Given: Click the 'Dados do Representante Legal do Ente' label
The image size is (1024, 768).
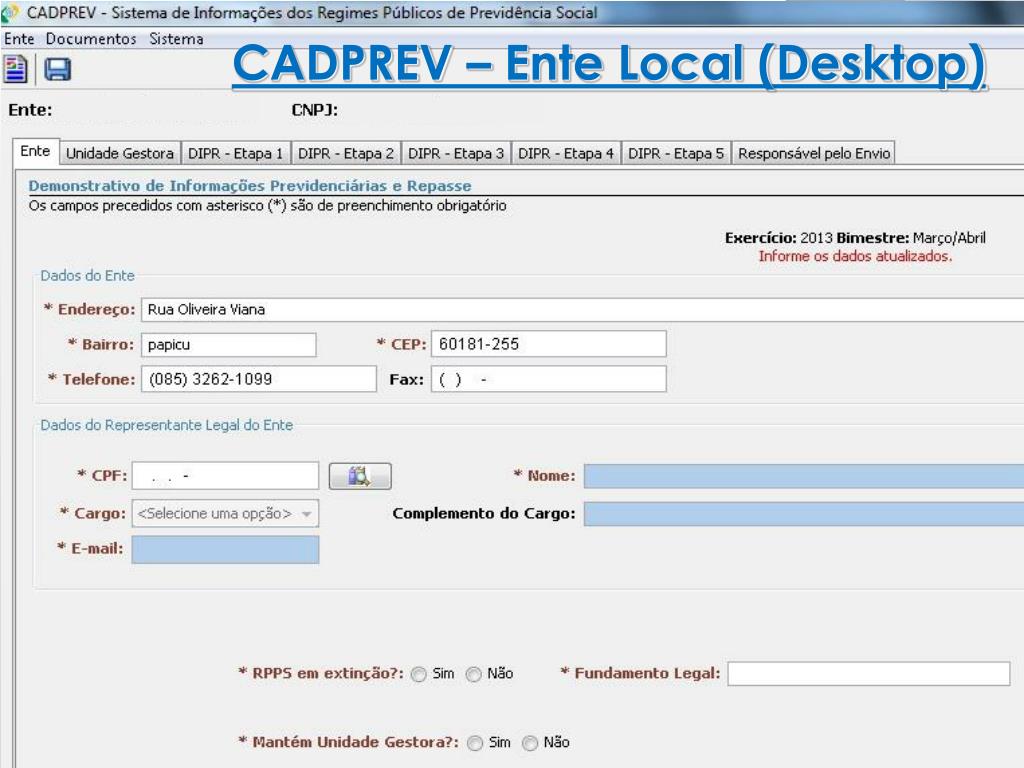Looking at the screenshot, I should pos(167,425).
